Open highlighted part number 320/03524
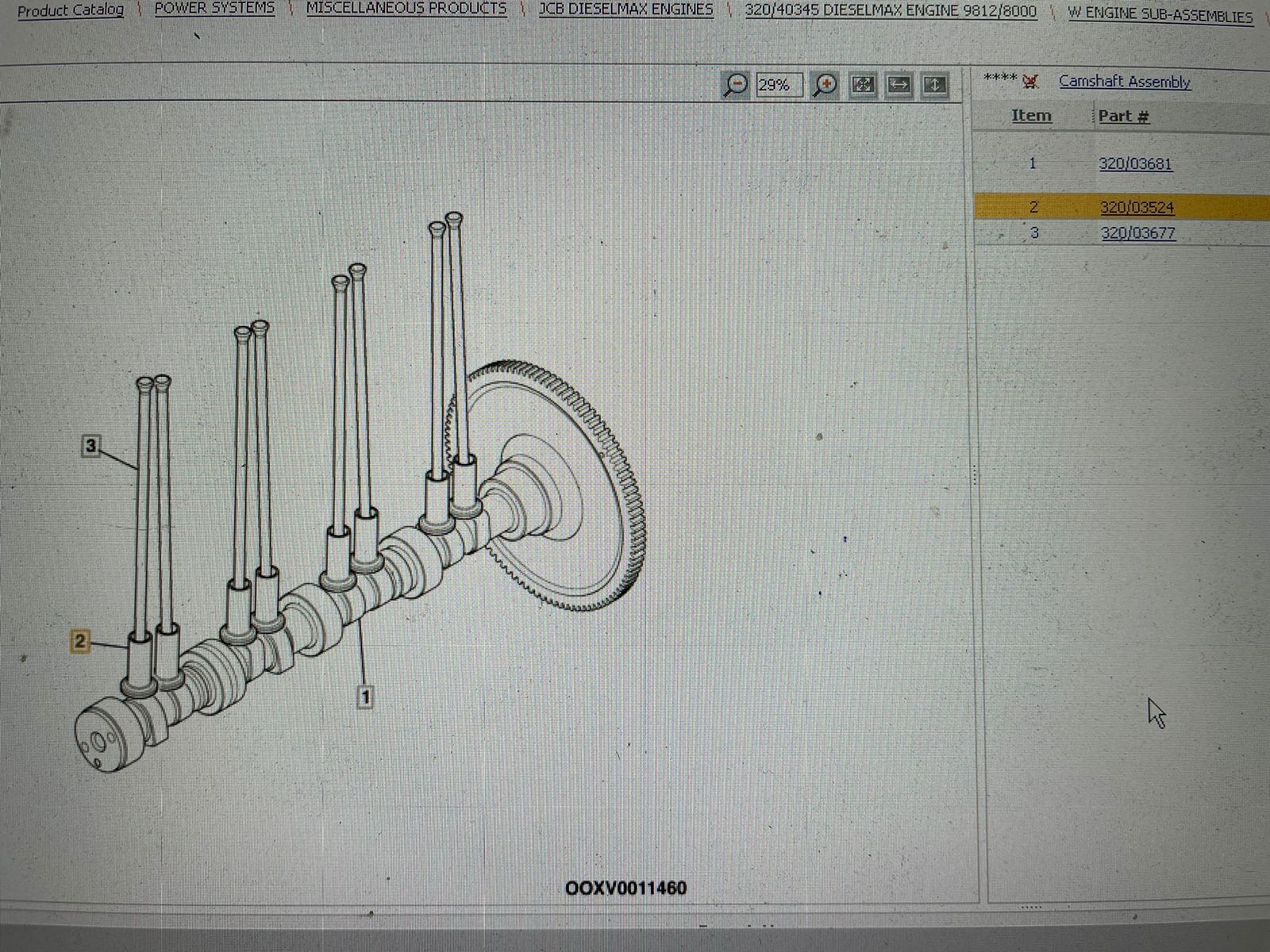This screenshot has height=952, width=1270. coord(1137,208)
